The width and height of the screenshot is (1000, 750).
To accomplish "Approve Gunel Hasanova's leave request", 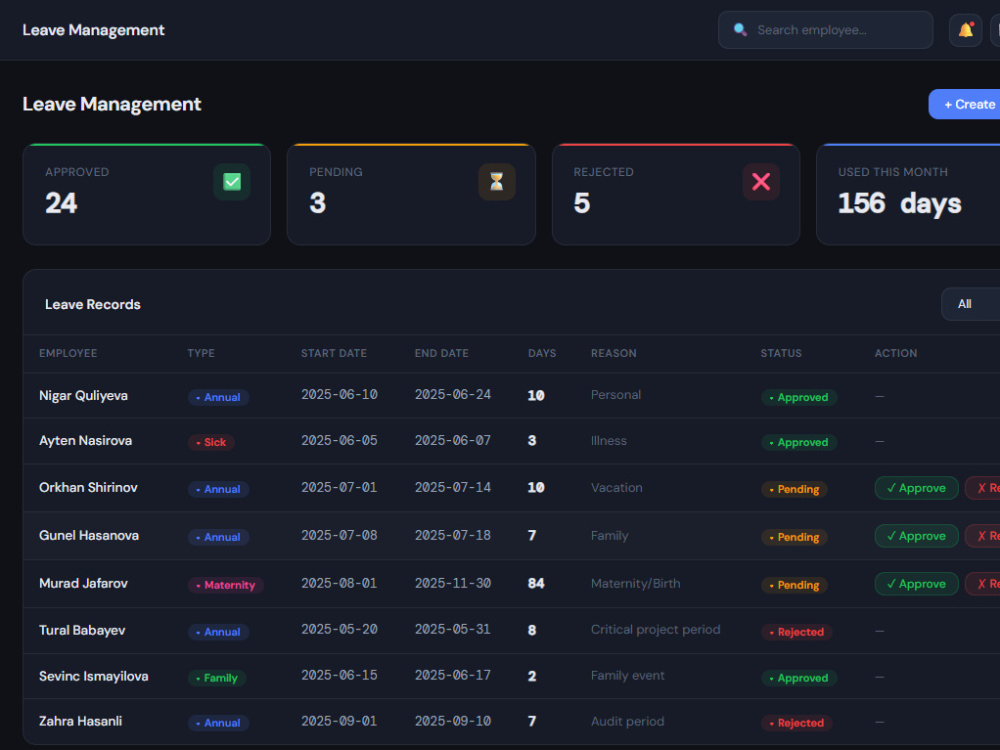I will pos(916,536).
